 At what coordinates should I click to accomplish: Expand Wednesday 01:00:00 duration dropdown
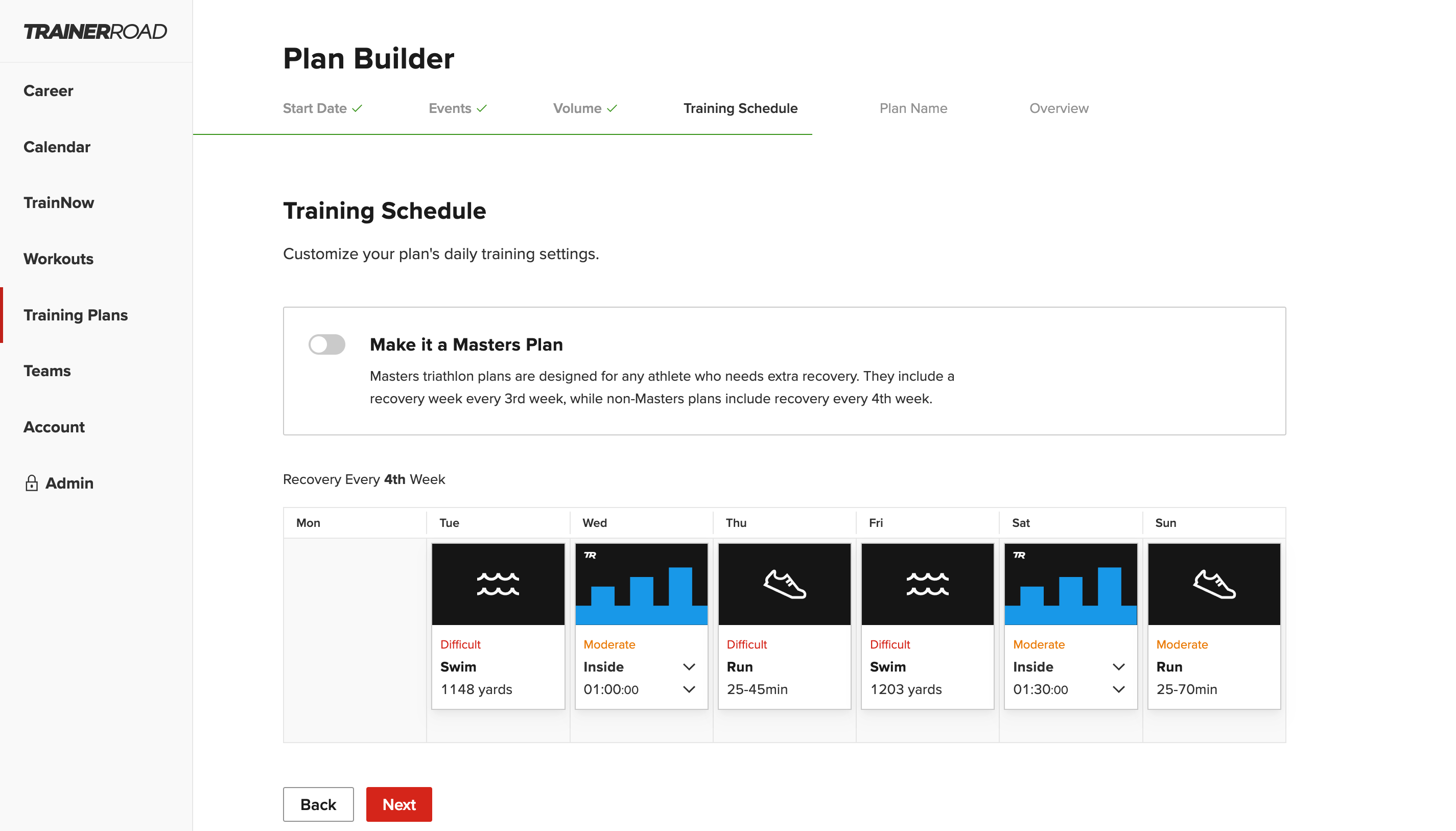pyautogui.click(x=689, y=689)
